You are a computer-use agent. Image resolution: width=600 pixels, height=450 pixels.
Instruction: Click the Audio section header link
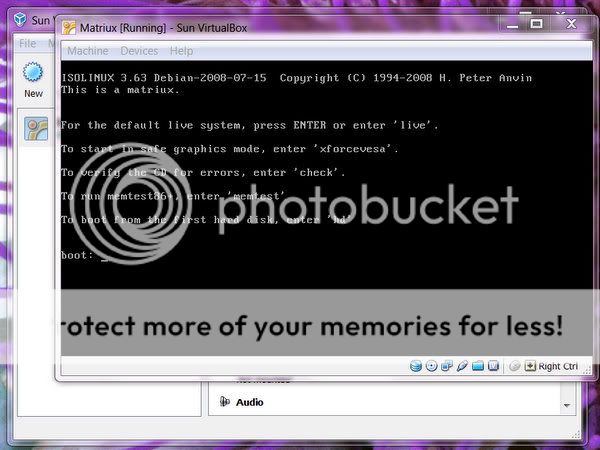click(x=249, y=402)
